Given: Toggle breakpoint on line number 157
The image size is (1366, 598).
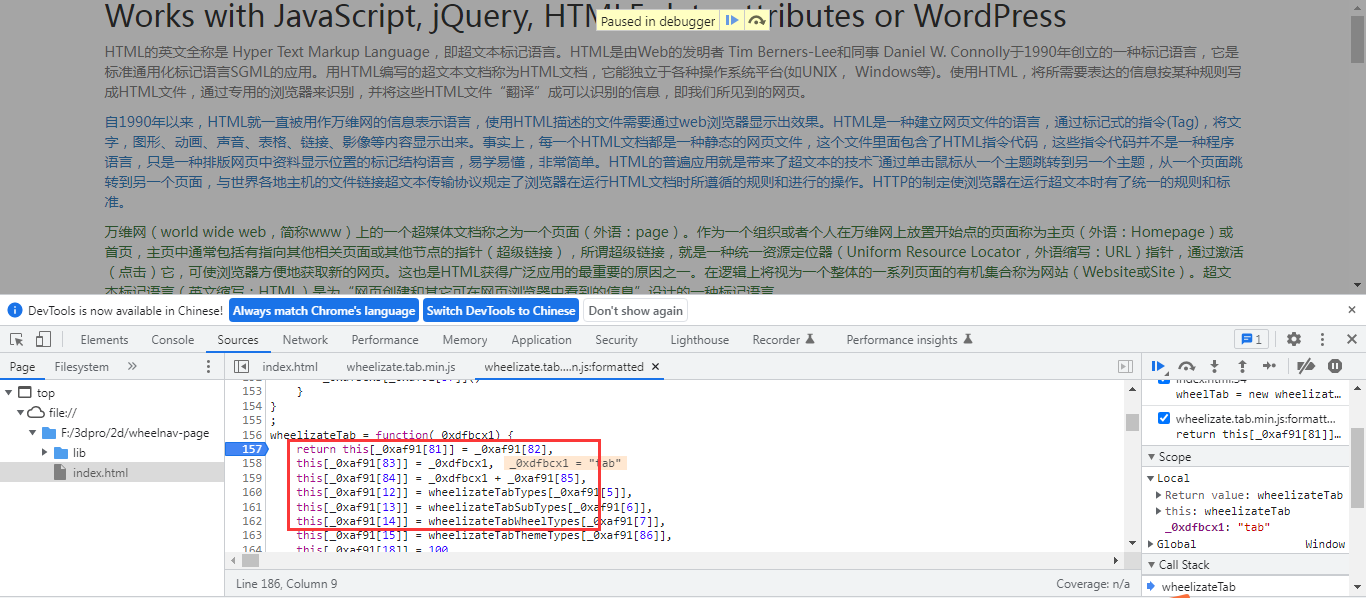Looking at the screenshot, I should point(251,449).
